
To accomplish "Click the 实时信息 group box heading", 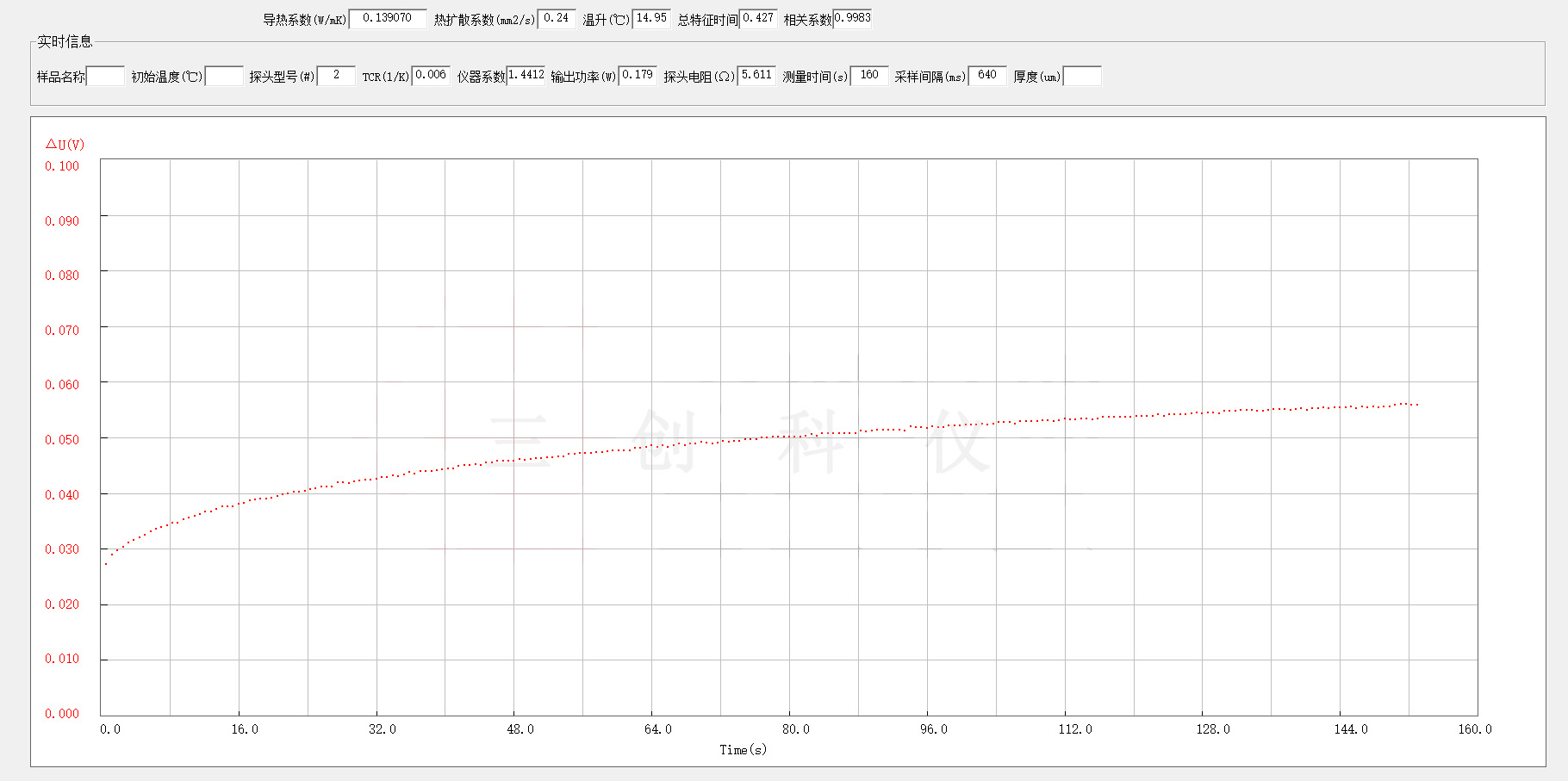I will tap(65, 41).
